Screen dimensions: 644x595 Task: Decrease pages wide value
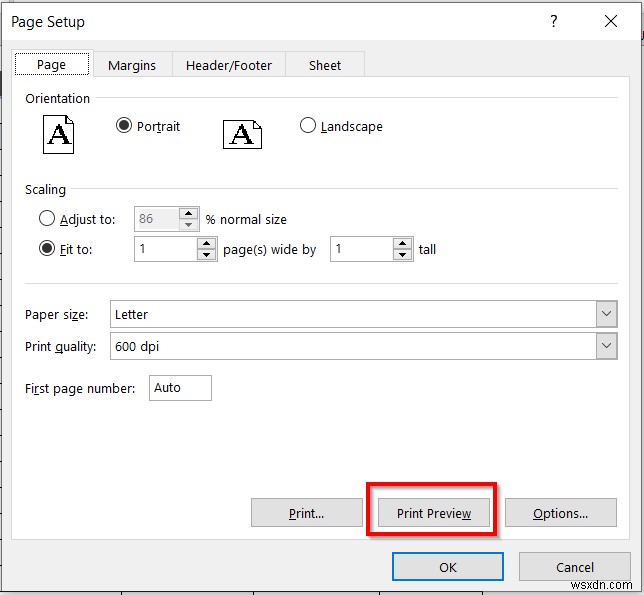point(206,255)
